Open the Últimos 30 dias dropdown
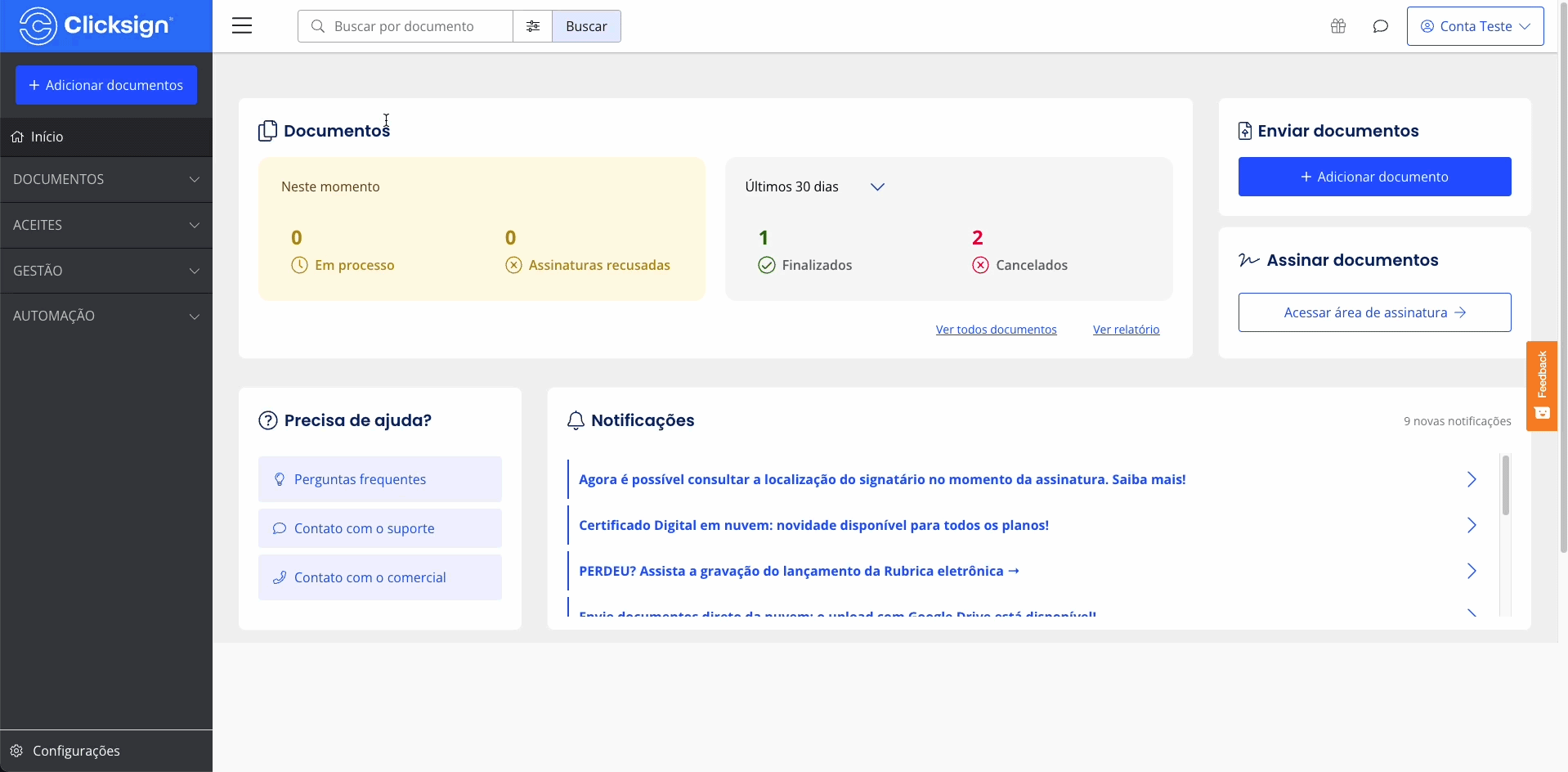Image resolution: width=1568 pixels, height=772 pixels. point(815,186)
